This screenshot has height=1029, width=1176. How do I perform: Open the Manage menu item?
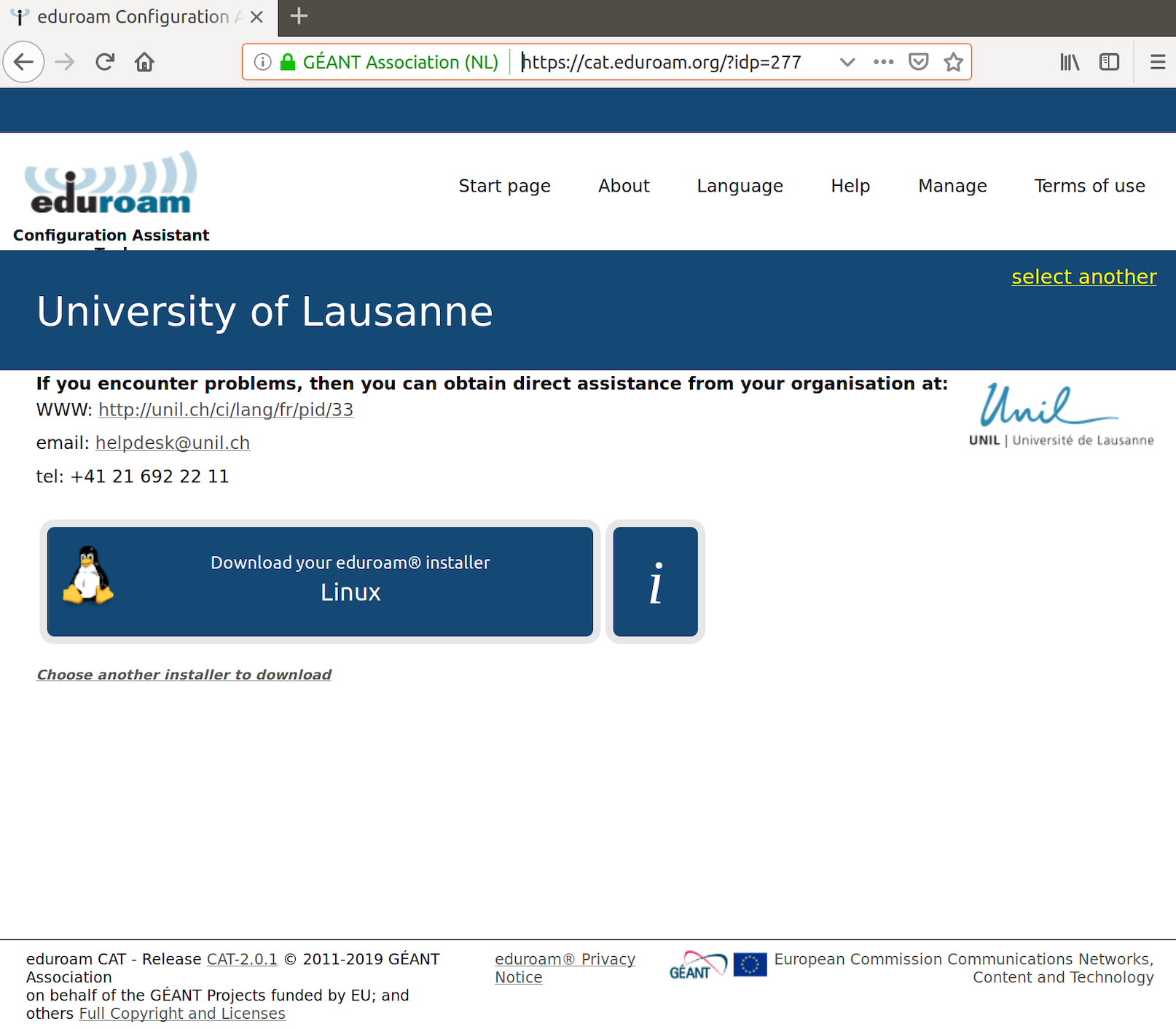click(x=952, y=186)
